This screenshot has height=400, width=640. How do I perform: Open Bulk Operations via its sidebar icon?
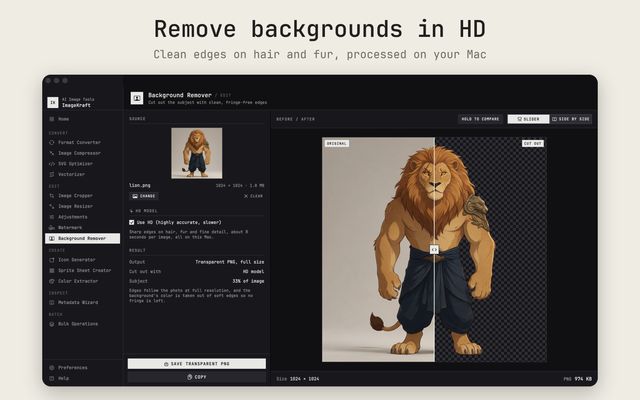[52, 324]
